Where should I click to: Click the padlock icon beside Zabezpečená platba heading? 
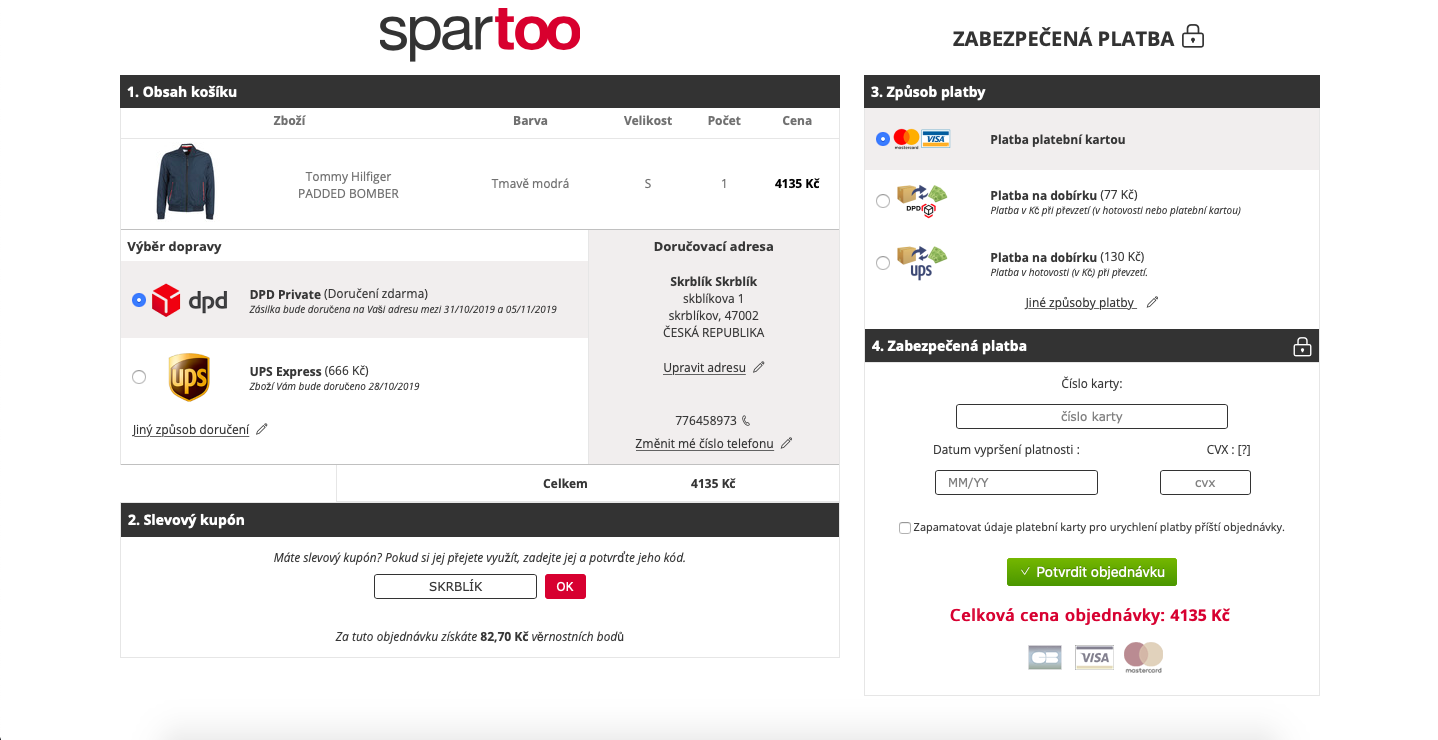click(x=1193, y=37)
